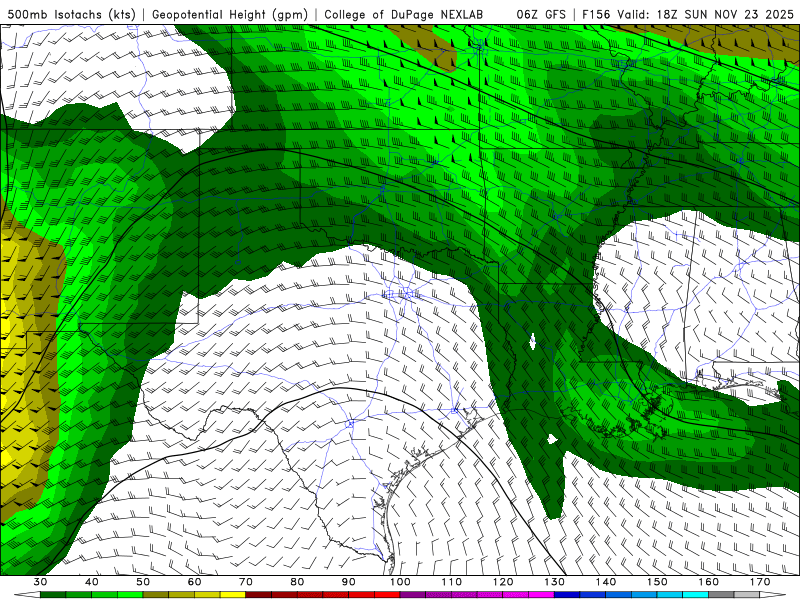Click the '170' label on the color scale
This screenshot has width=800, height=600.
point(760,582)
